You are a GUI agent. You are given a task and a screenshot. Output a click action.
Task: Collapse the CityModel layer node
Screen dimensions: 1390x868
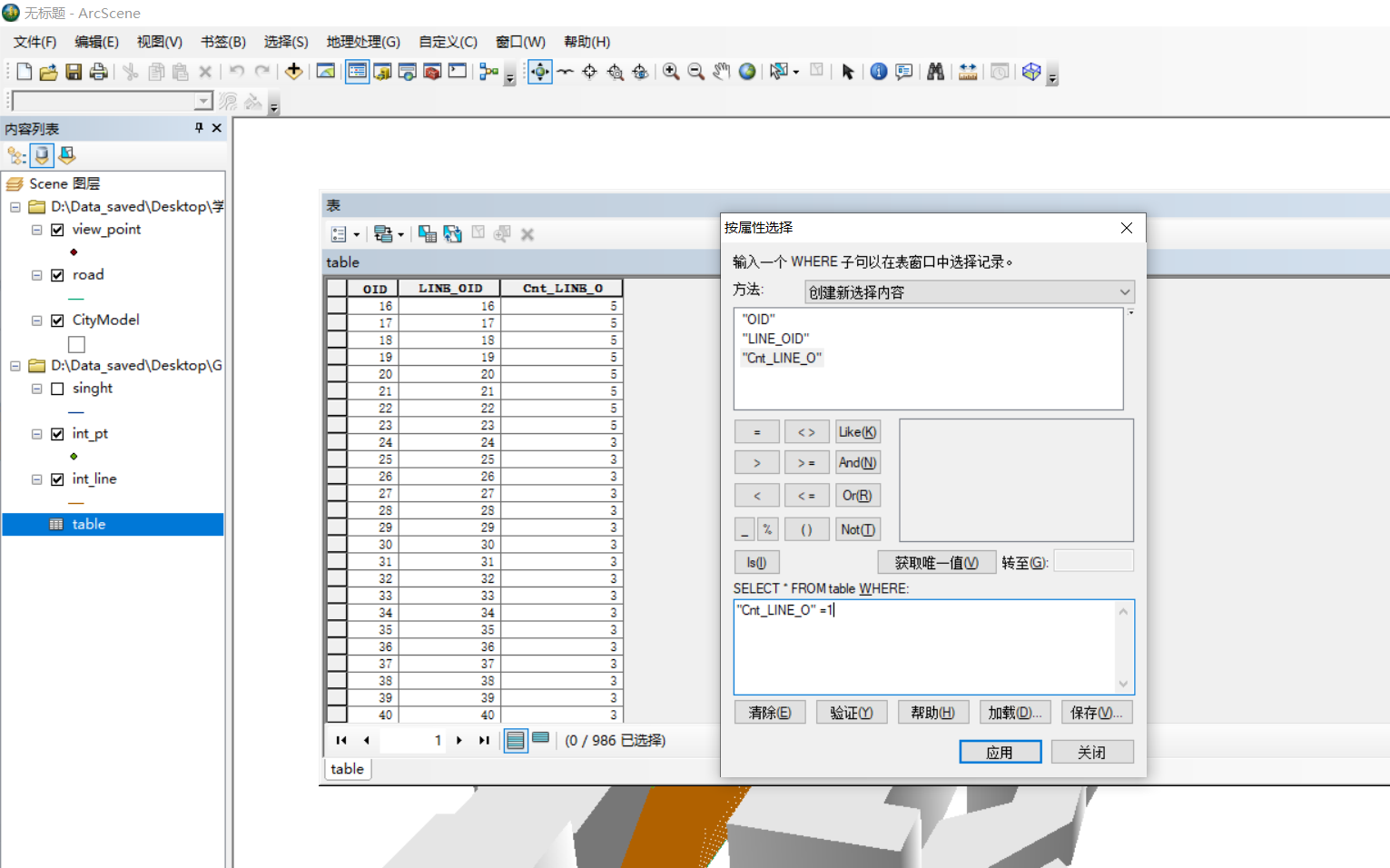click(x=37, y=321)
